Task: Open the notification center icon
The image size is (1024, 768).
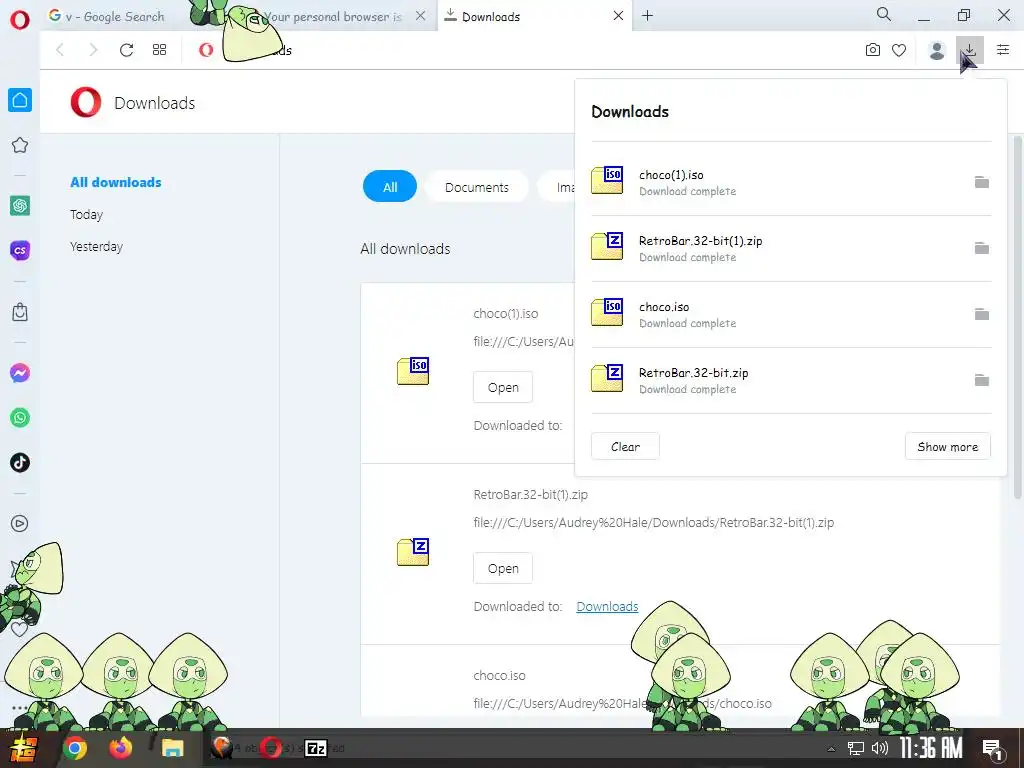Action: pyautogui.click(x=993, y=749)
